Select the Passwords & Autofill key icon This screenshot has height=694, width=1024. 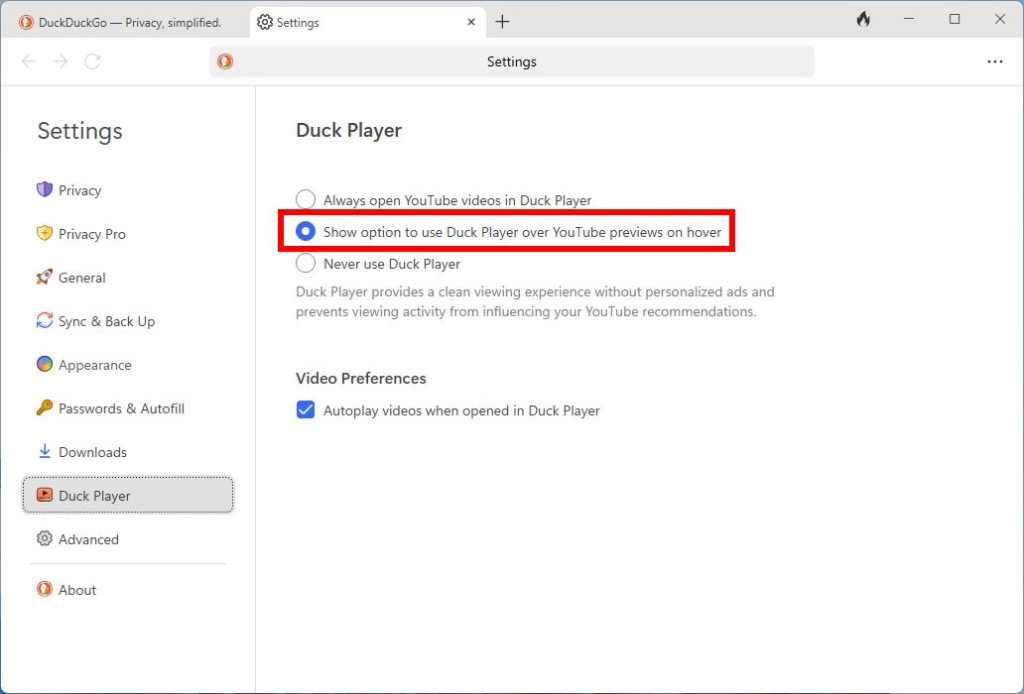44,408
